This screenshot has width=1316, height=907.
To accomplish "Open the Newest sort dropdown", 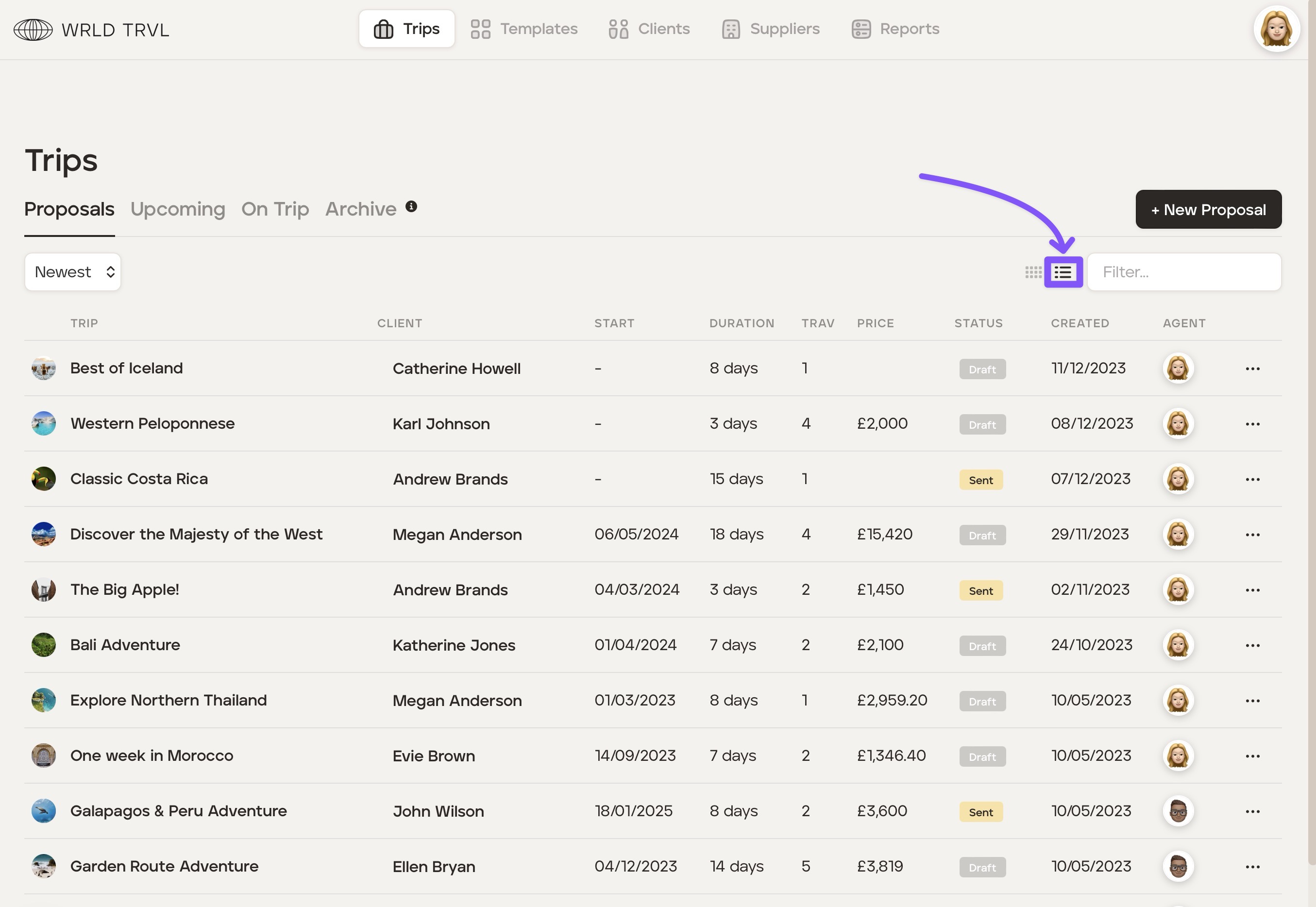I will point(73,272).
